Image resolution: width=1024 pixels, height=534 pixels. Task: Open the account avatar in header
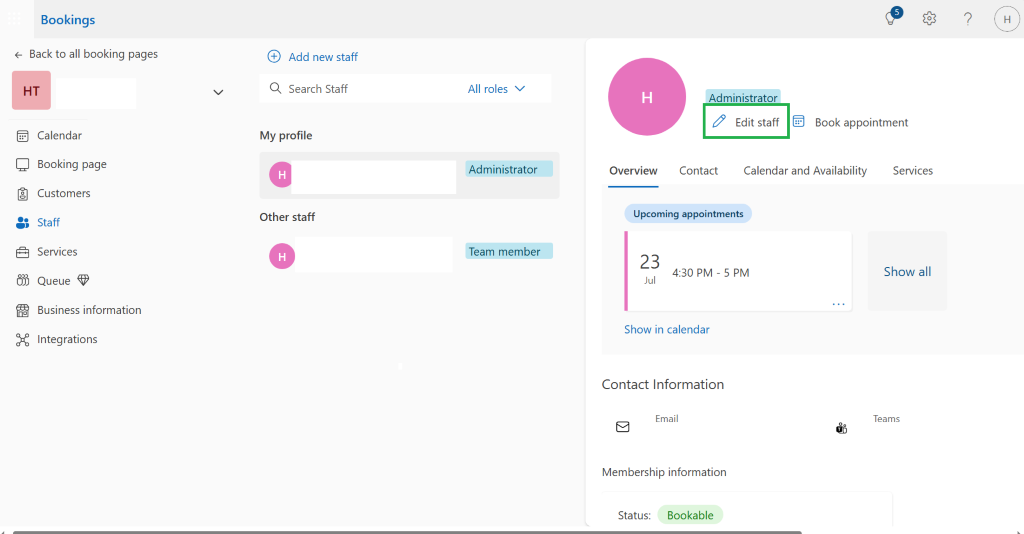[1006, 19]
